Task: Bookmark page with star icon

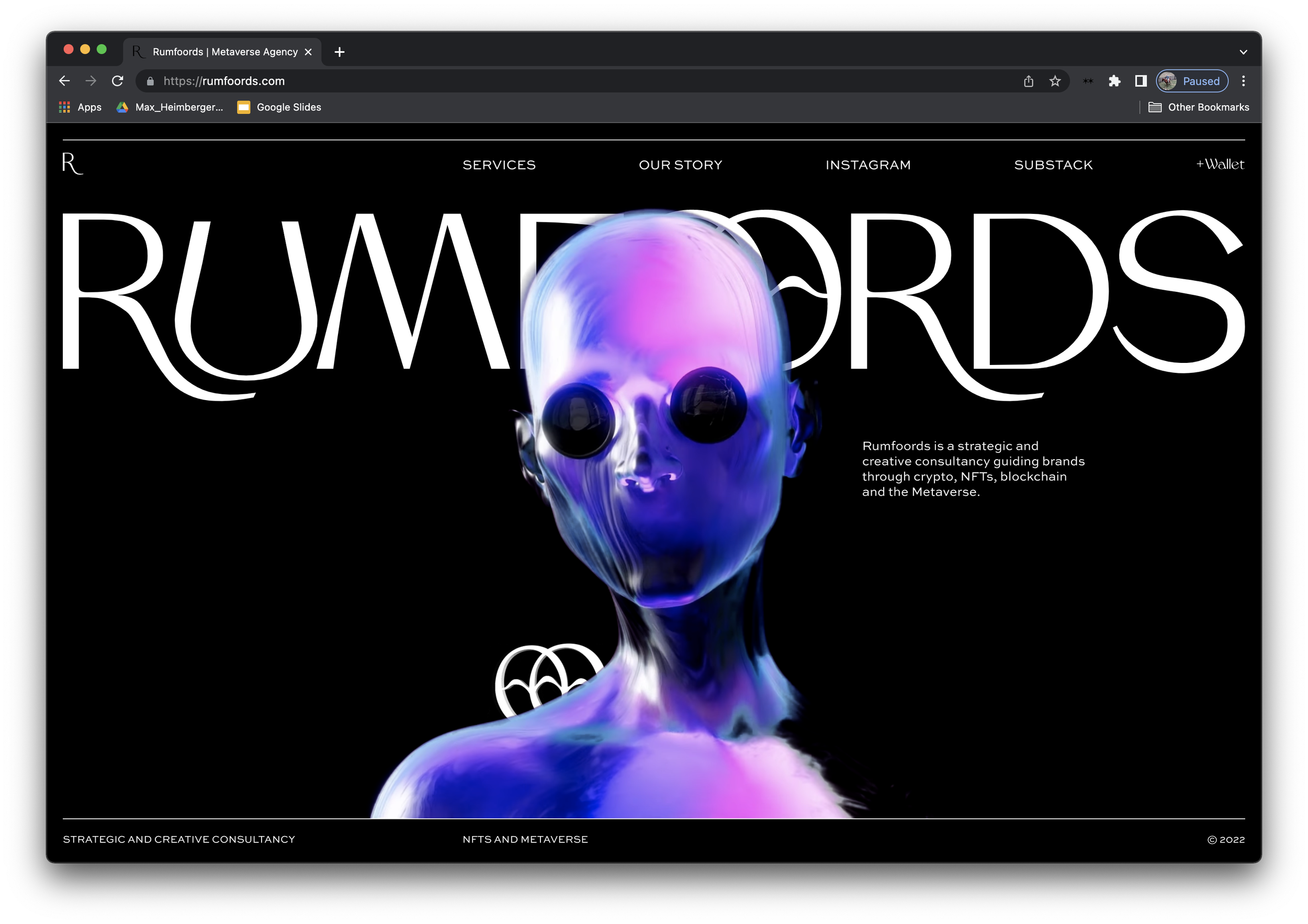Action: (x=1055, y=81)
